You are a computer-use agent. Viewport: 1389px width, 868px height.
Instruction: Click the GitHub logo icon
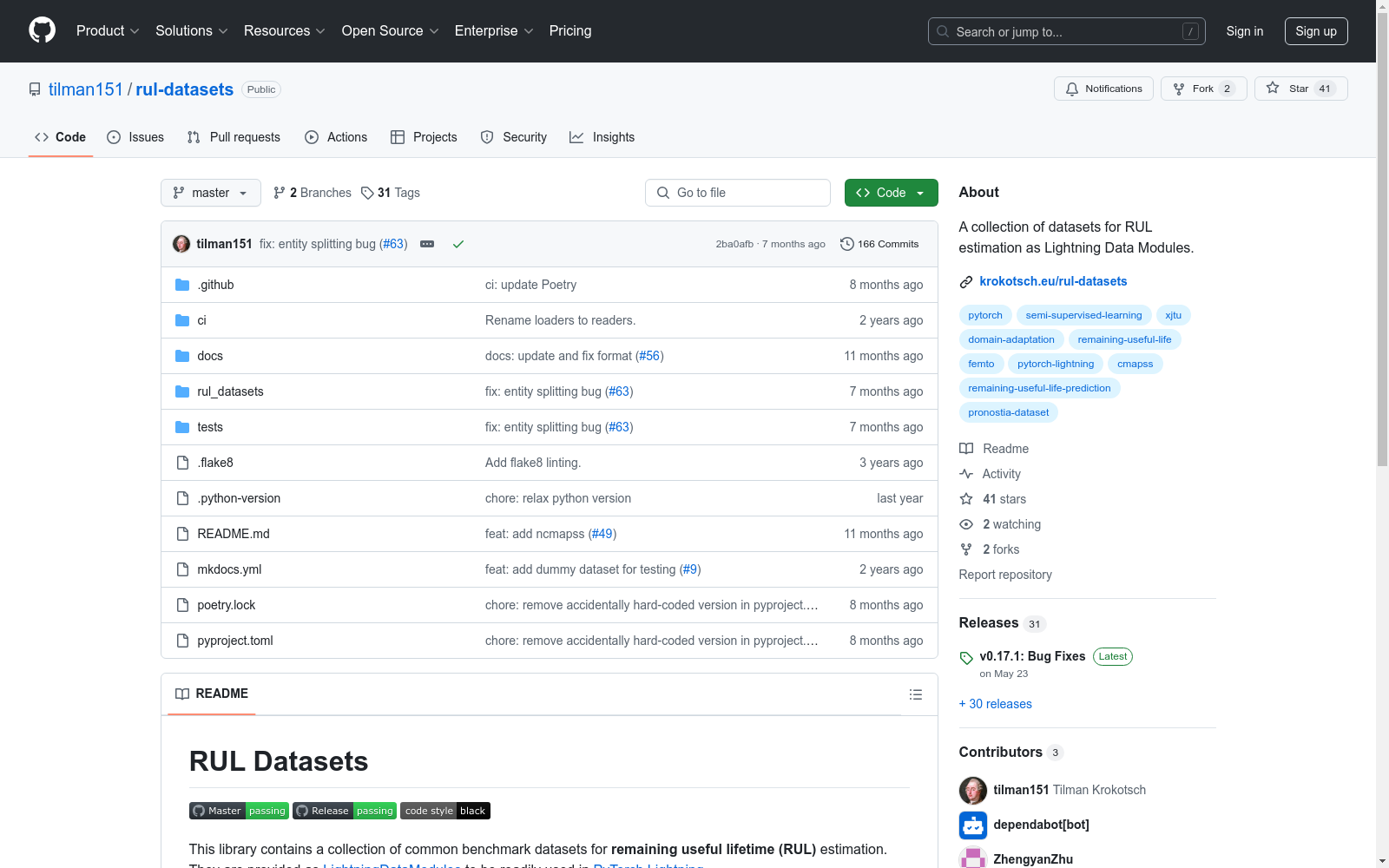point(42,30)
